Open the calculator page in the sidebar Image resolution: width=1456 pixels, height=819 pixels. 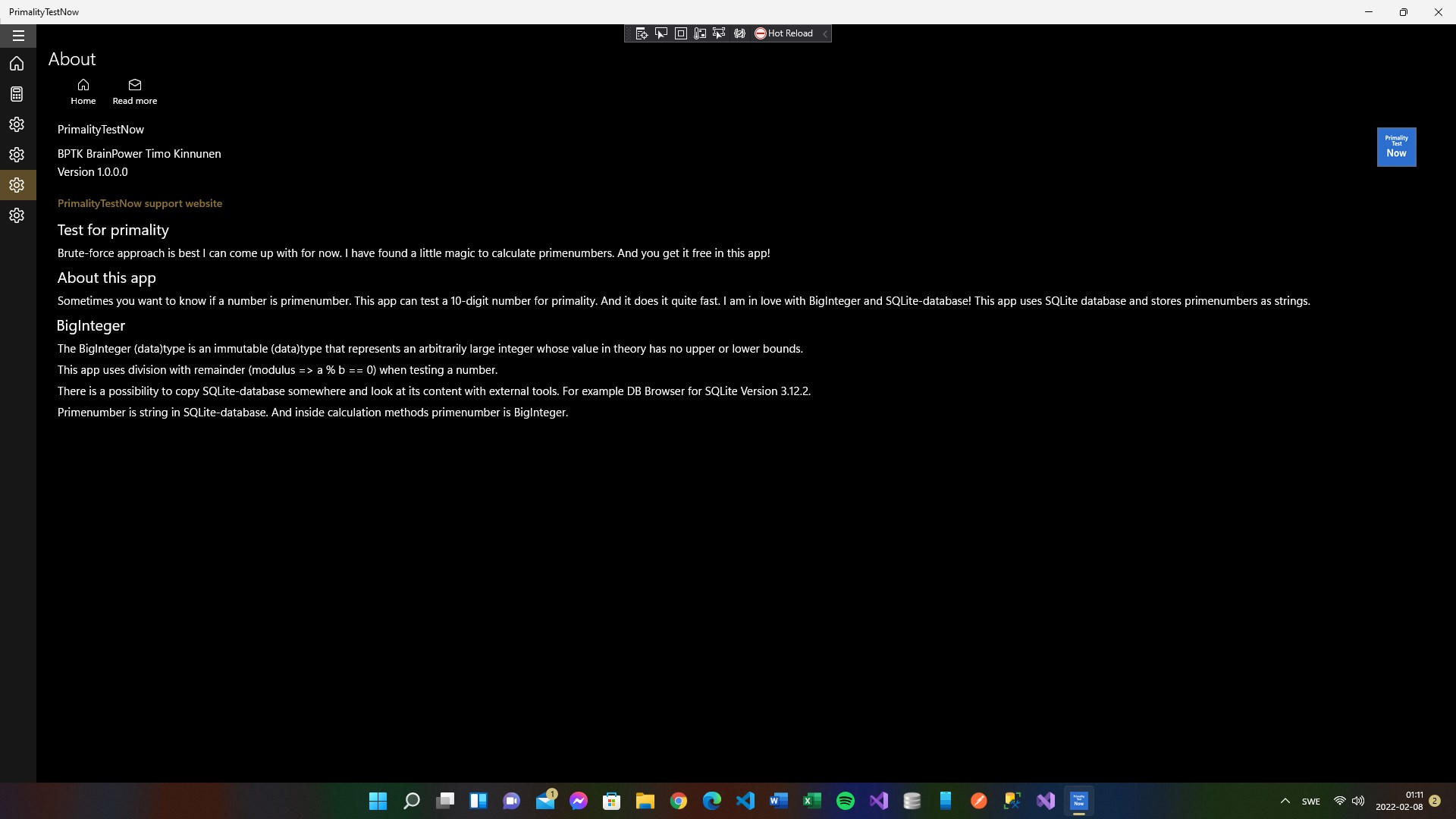tap(17, 94)
